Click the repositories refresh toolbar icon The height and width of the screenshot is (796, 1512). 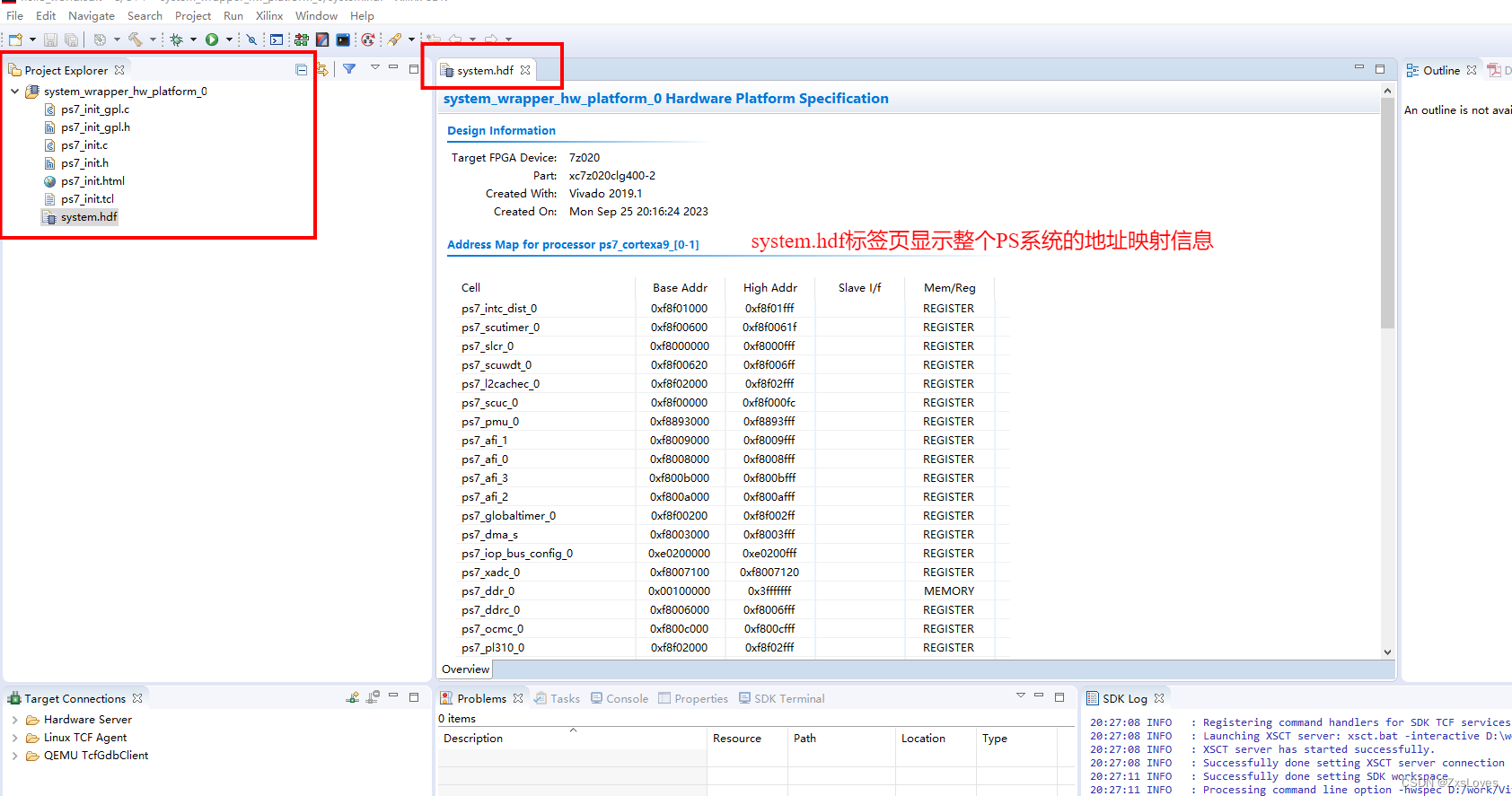coord(368,39)
